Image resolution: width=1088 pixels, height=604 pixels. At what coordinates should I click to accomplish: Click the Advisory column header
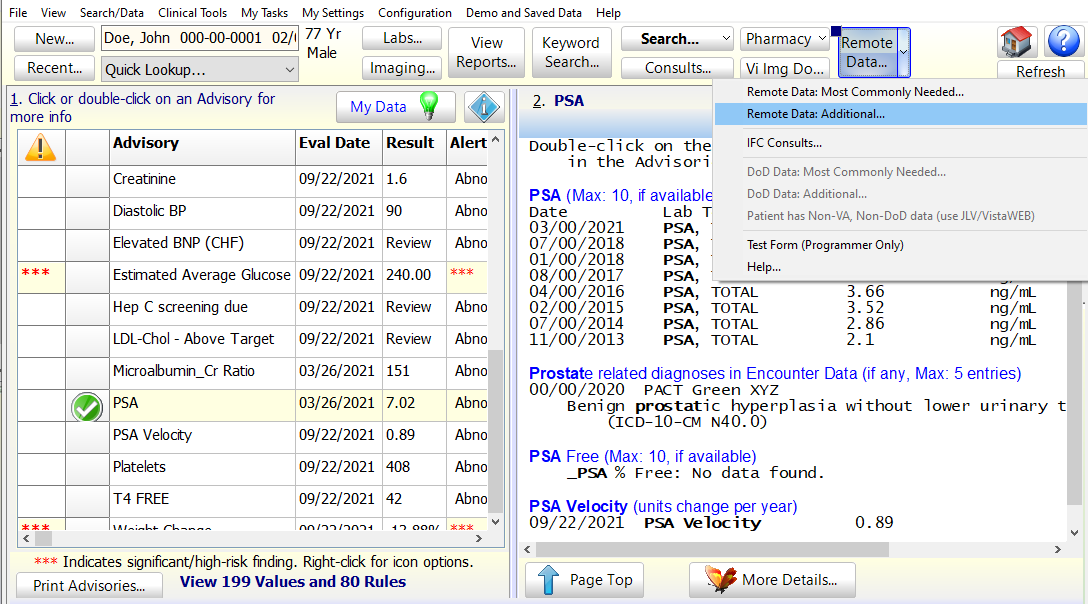(x=203, y=147)
